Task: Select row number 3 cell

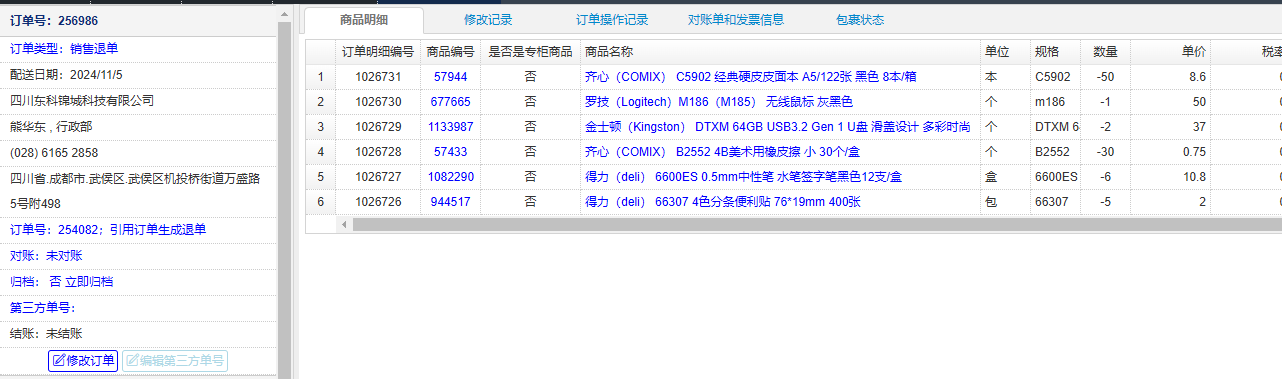Action: [320, 127]
